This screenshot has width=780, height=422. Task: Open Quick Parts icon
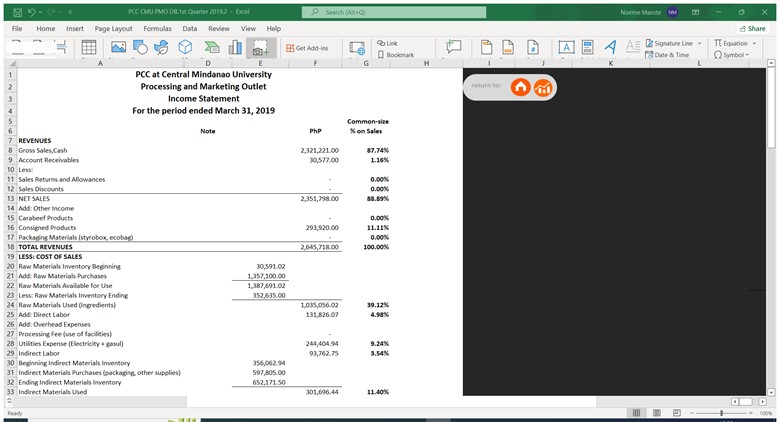[x=587, y=47]
